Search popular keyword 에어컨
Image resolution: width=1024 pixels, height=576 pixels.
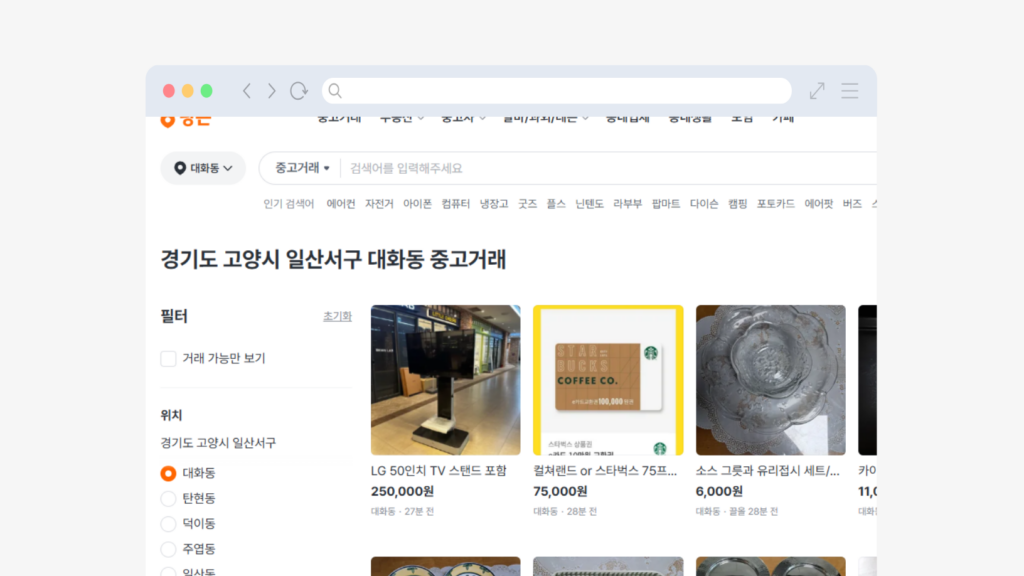point(341,204)
